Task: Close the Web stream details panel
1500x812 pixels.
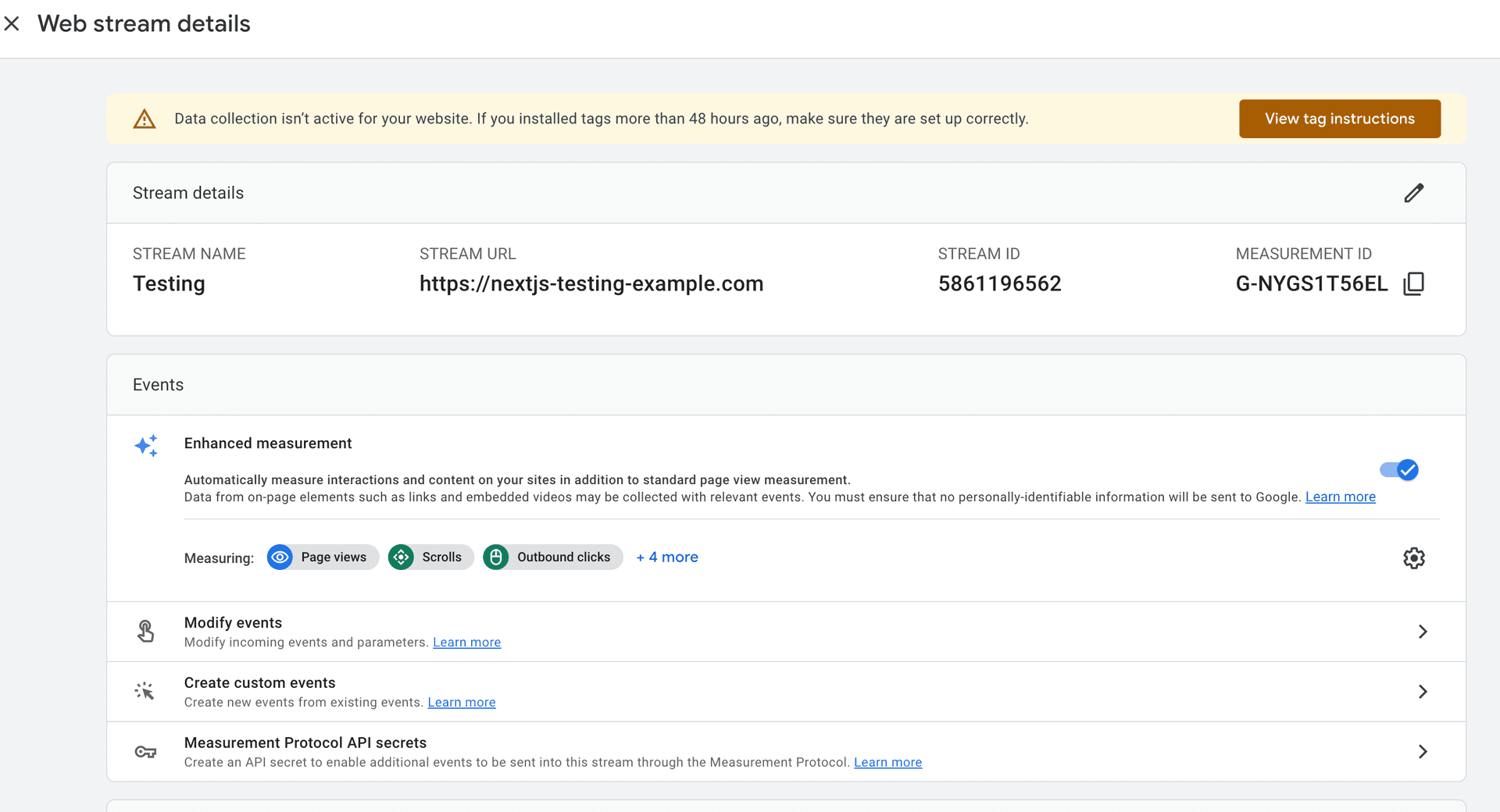Action: pyautogui.click(x=12, y=23)
